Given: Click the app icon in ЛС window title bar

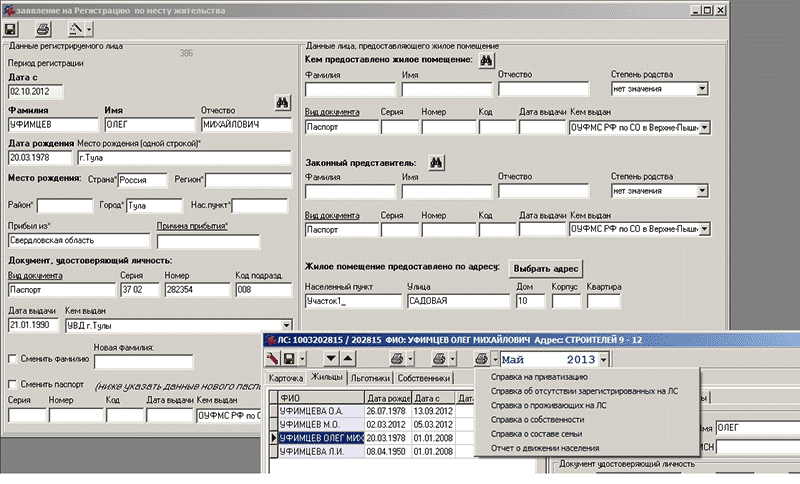Looking at the screenshot, I should point(271,340).
